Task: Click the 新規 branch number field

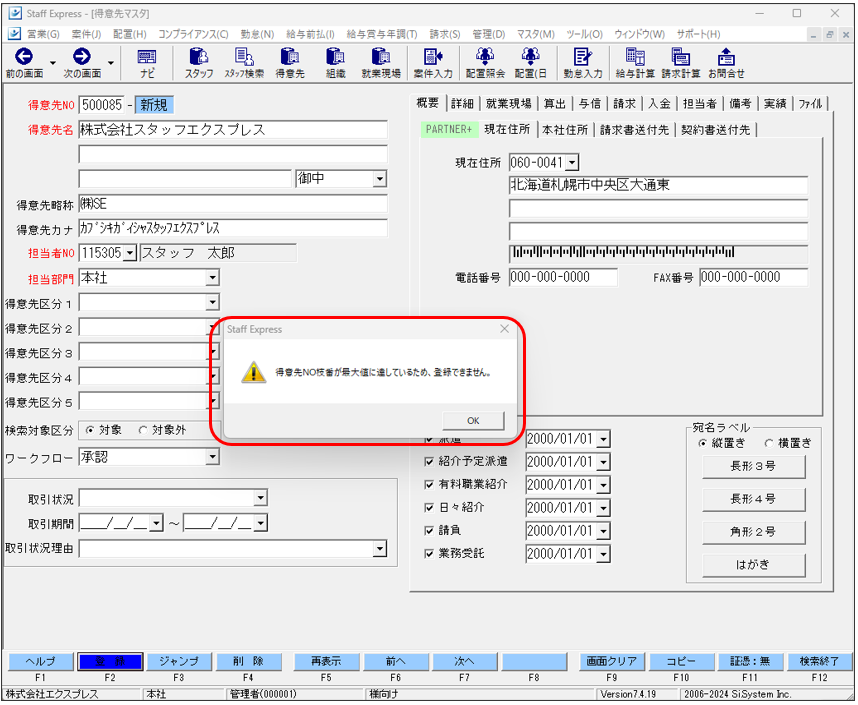Action: [154, 105]
